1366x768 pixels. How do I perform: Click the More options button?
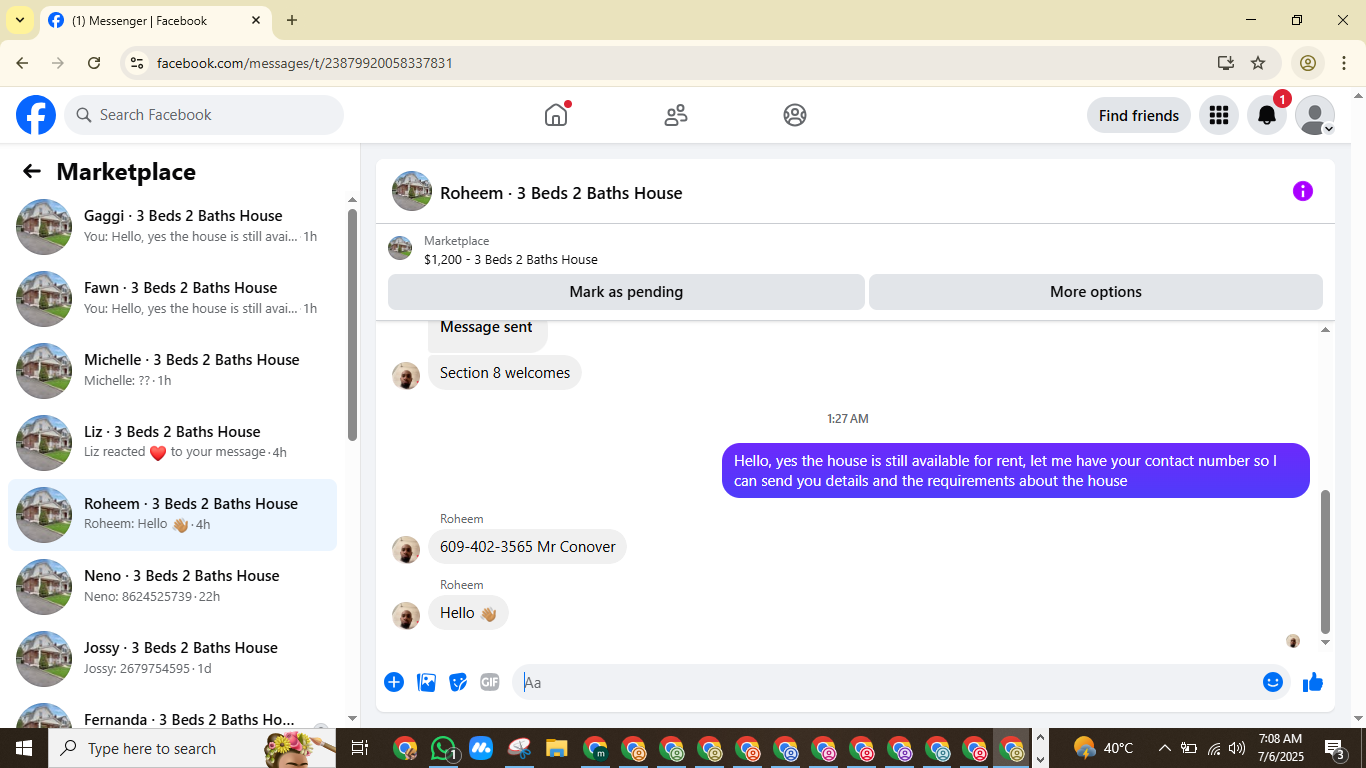click(1096, 292)
